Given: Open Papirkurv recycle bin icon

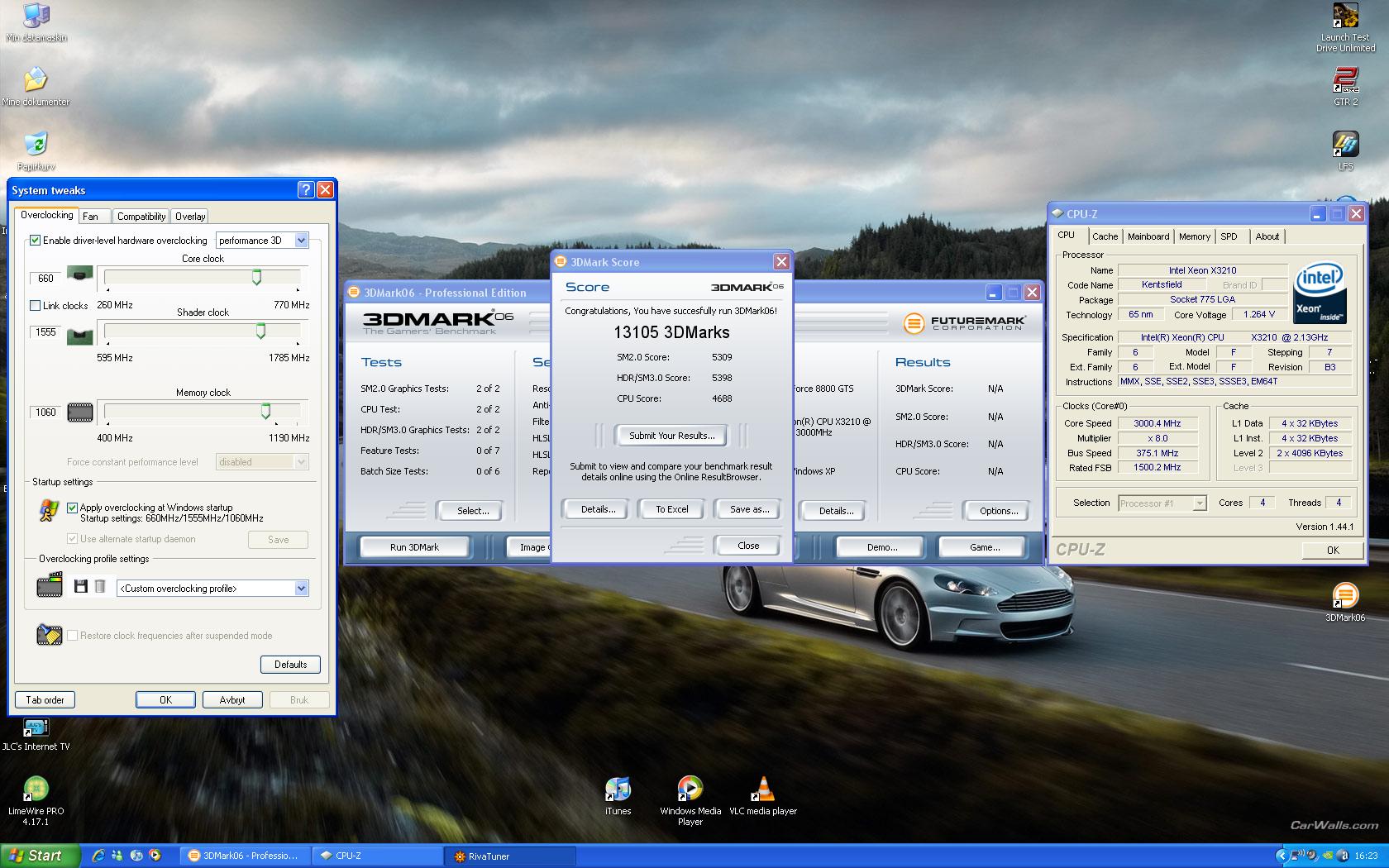Looking at the screenshot, I should pyautogui.click(x=36, y=150).
